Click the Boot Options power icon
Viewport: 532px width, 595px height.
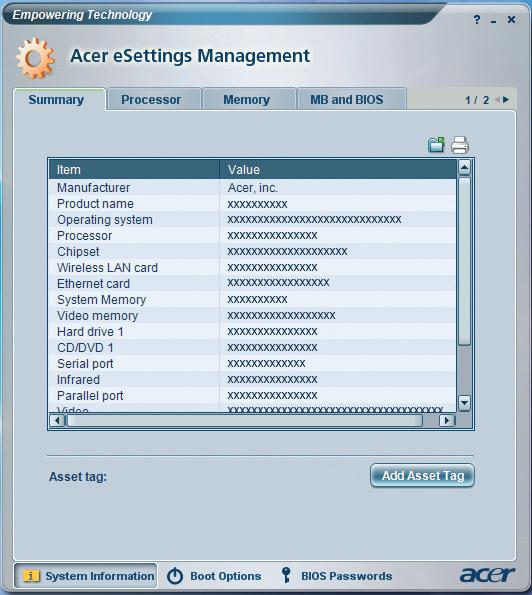coord(175,576)
